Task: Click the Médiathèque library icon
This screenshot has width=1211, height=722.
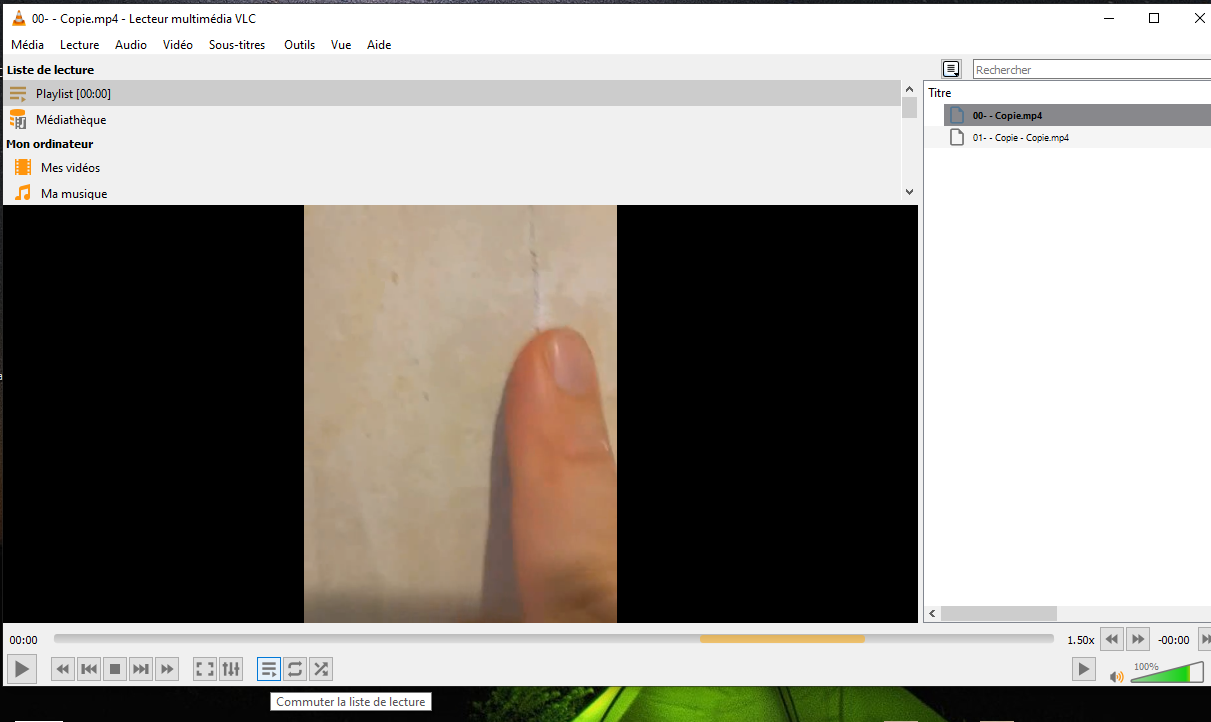Action: coord(18,119)
